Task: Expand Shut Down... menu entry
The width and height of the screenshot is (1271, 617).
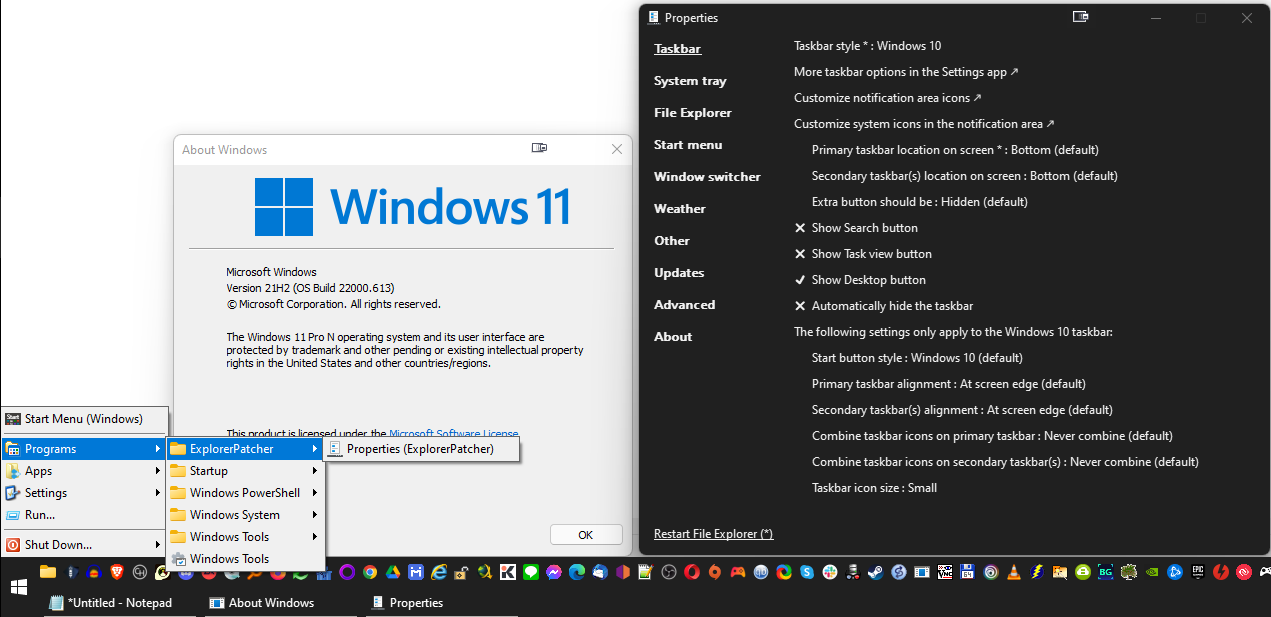Action: tap(85, 545)
